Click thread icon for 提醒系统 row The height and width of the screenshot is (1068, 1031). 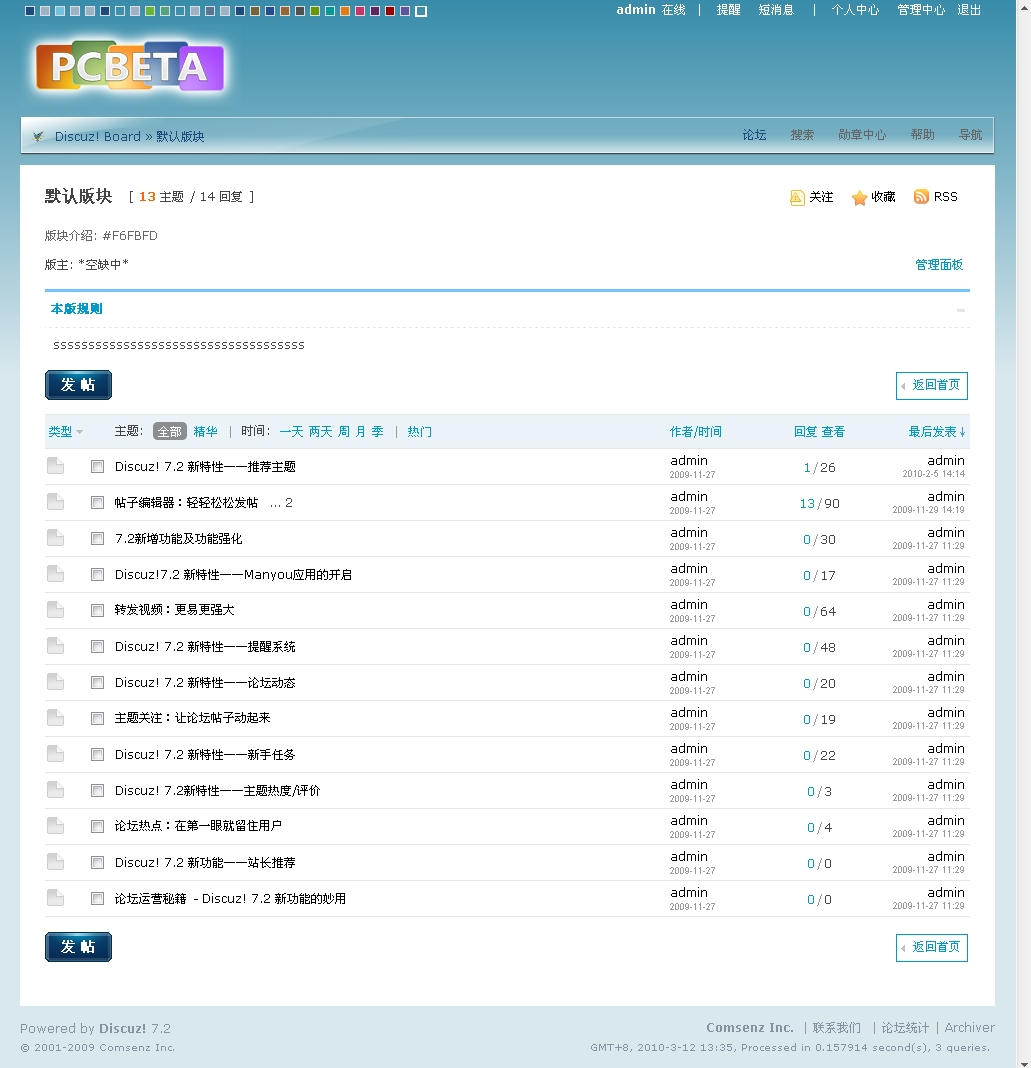(x=55, y=646)
